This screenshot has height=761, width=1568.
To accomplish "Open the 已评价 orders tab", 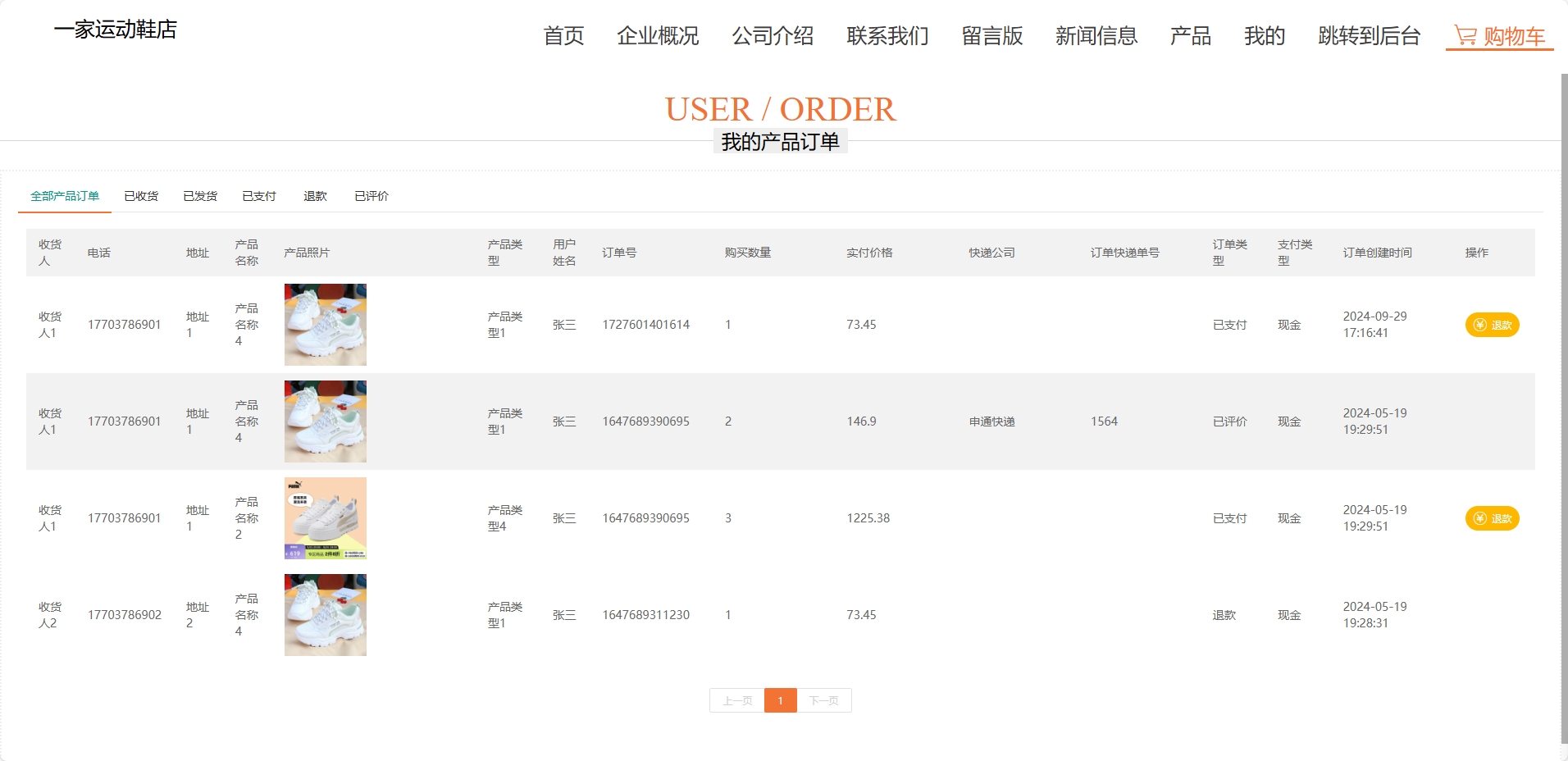I will pyautogui.click(x=371, y=196).
